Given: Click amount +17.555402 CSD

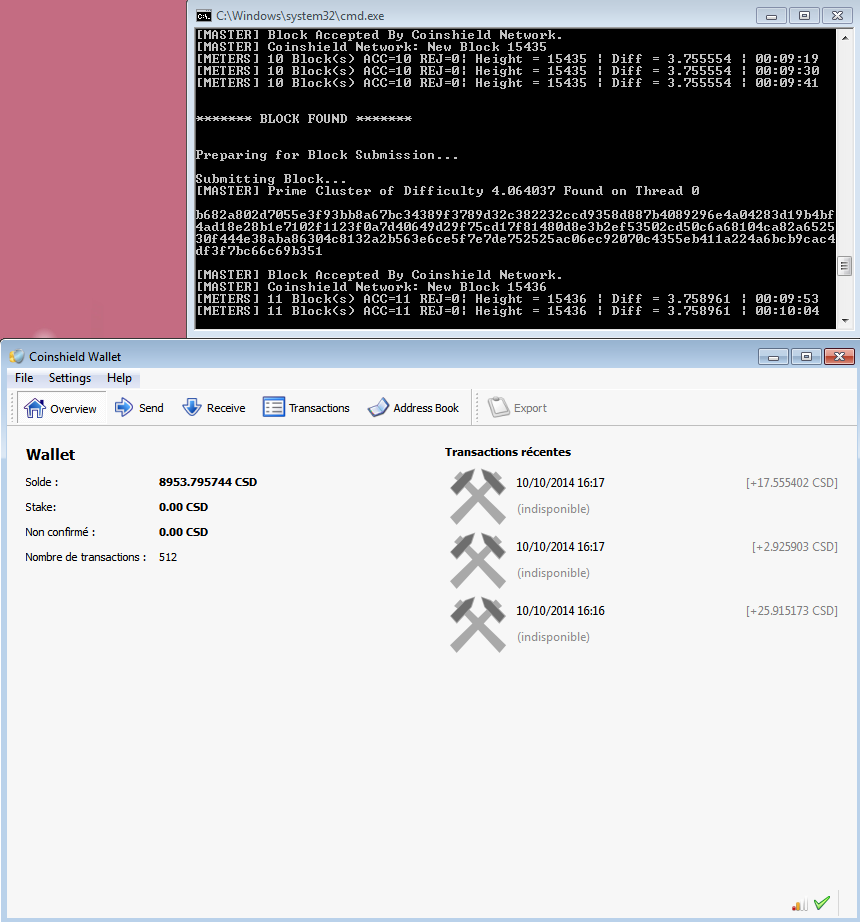Looking at the screenshot, I should (792, 483).
